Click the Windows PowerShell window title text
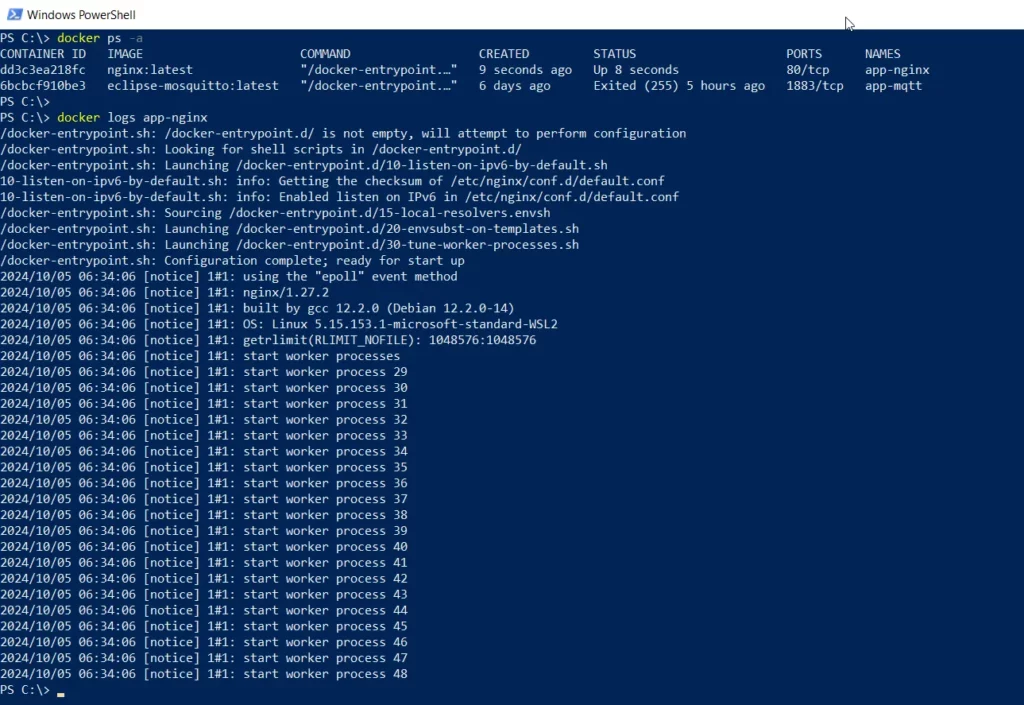The width and height of the screenshot is (1024, 705). point(81,14)
